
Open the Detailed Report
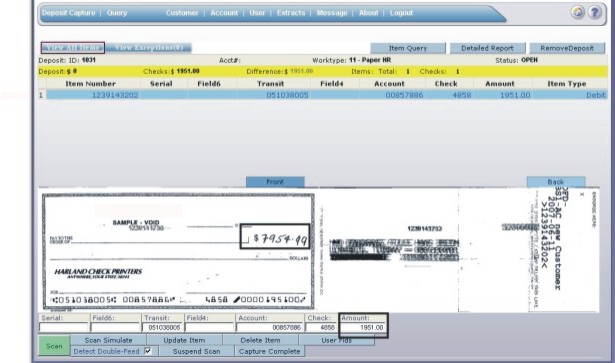487,48
